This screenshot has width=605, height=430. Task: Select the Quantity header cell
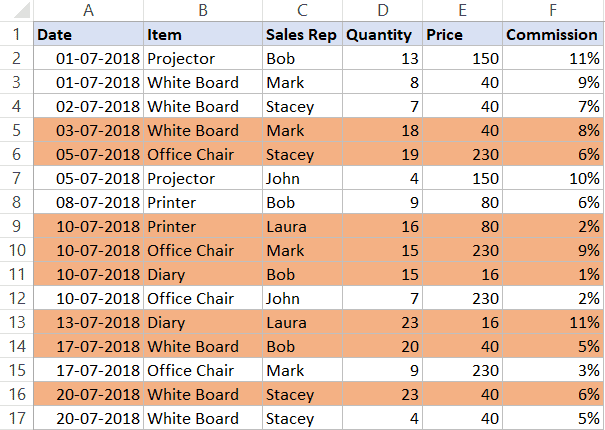(382, 34)
